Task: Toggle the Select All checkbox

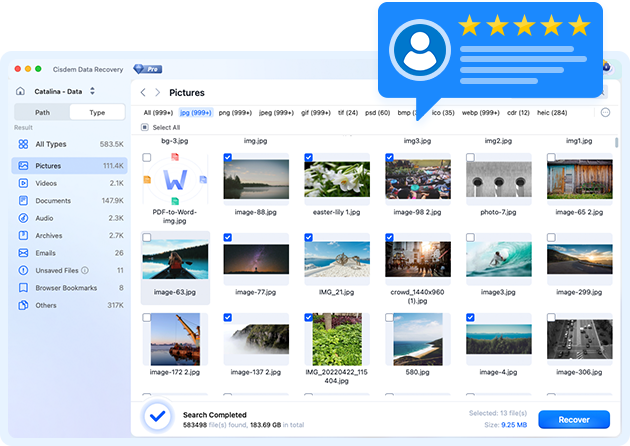Action: [145, 127]
